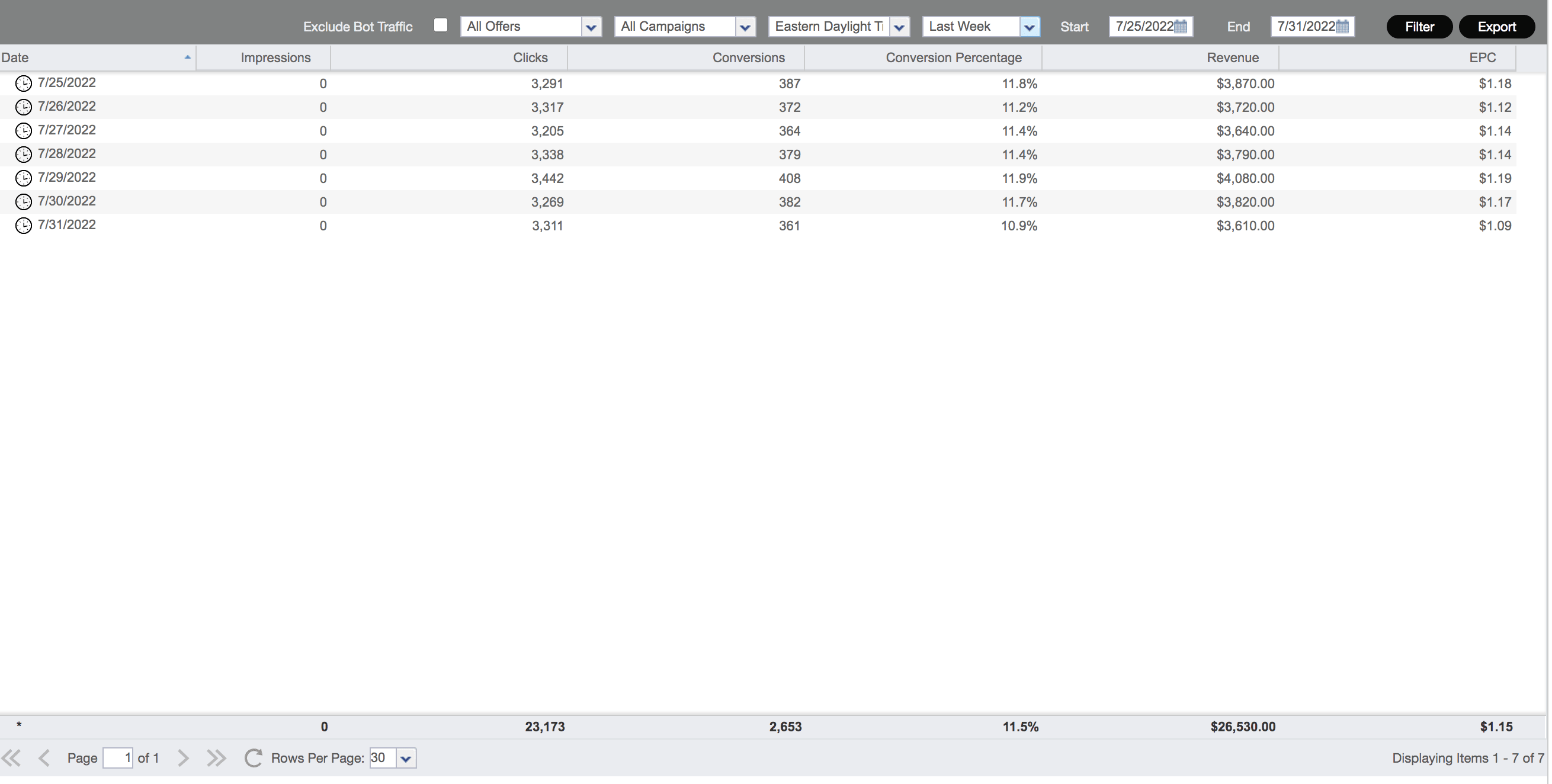Screen dimensions: 1552x784
Task: Select the 7/29/2022 date cell
Action: tap(67, 178)
